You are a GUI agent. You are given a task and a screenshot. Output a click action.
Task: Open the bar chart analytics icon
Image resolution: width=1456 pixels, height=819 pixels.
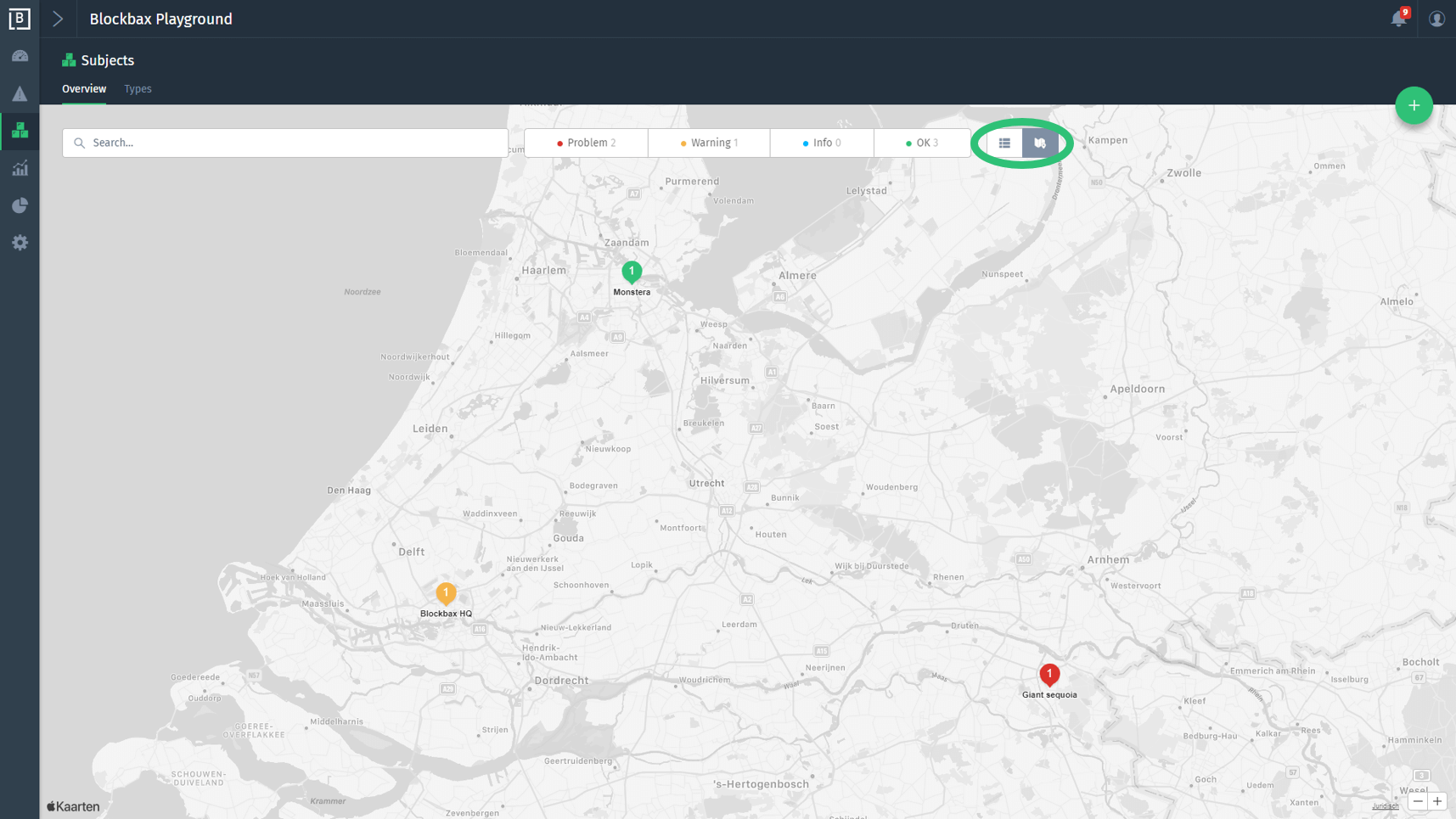tap(20, 168)
